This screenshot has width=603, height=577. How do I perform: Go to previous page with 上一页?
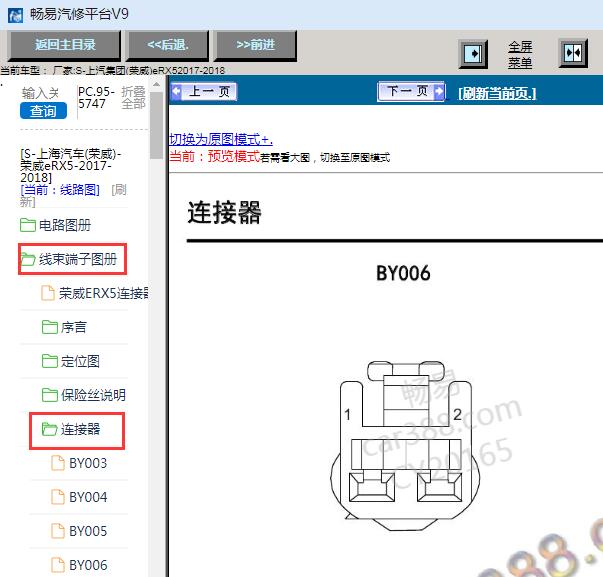pyautogui.click(x=204, y=92)
